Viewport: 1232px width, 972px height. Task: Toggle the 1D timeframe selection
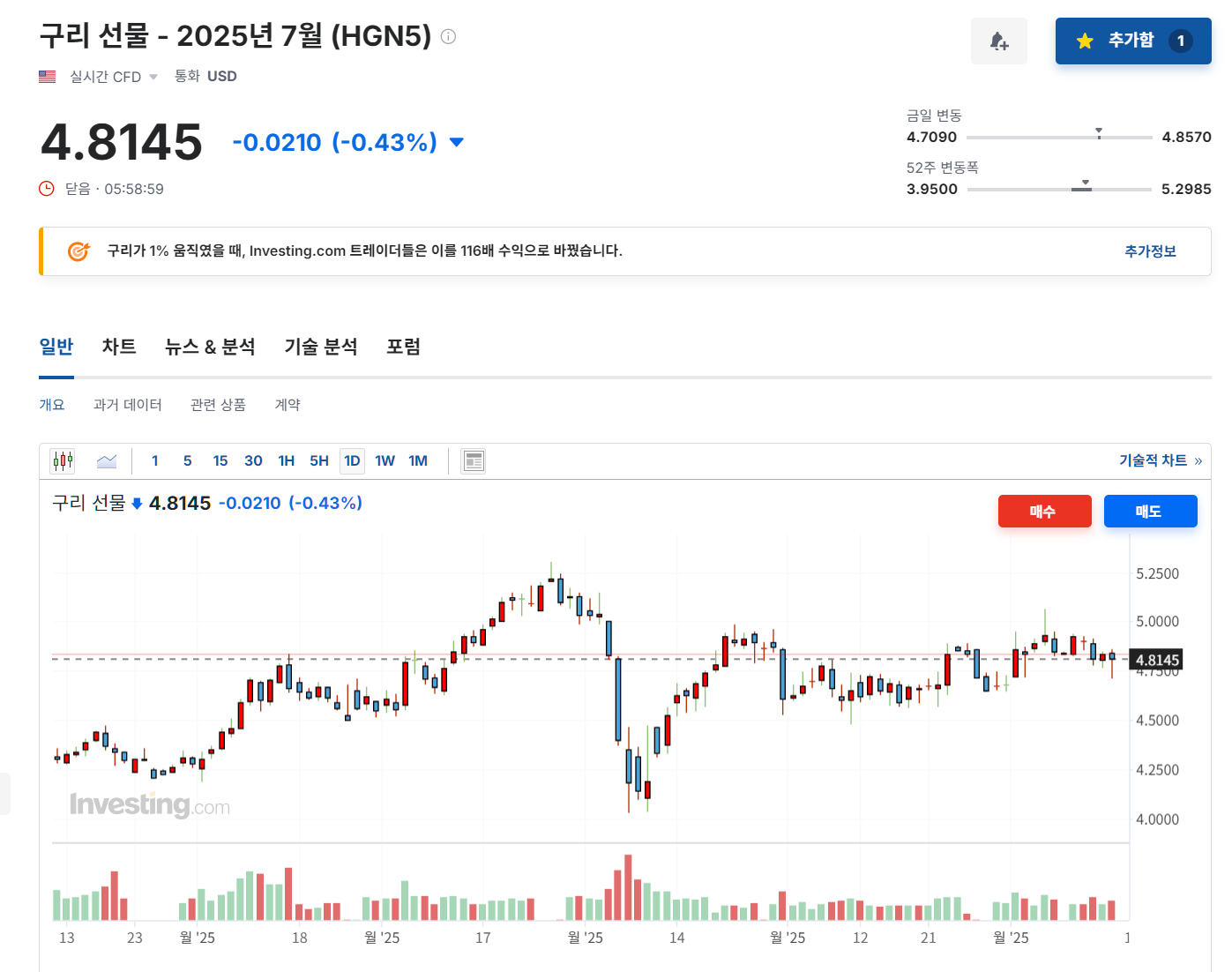[351, 460]
